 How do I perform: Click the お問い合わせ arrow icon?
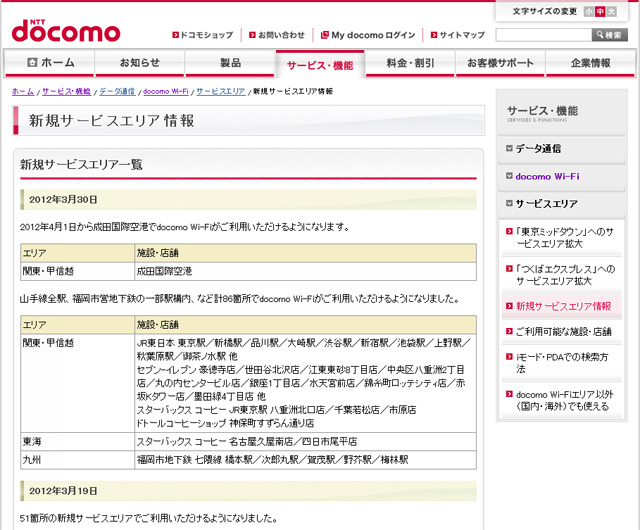pyautogui.click(x=252, y=35)
